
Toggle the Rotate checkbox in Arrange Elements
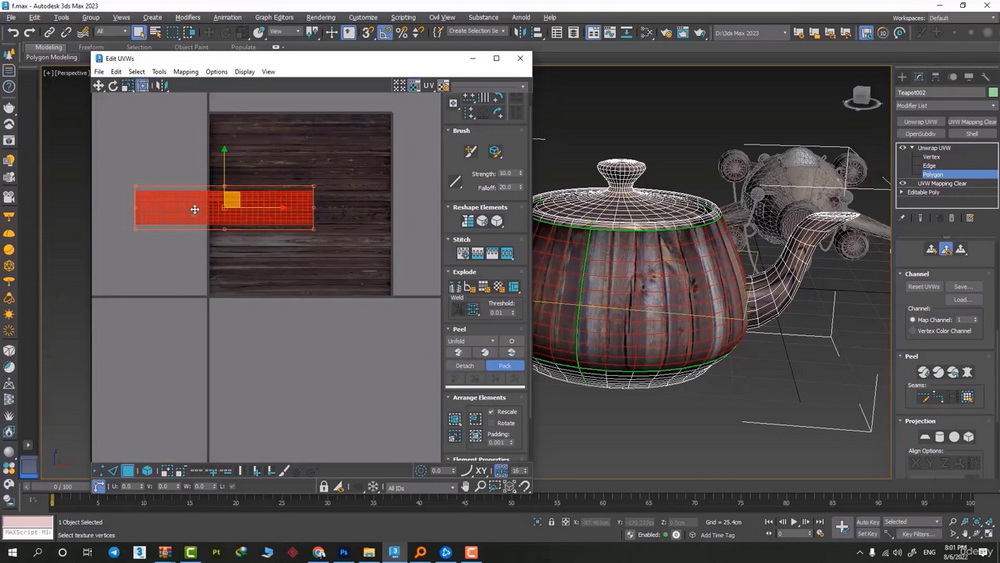(x=491, y=423)
